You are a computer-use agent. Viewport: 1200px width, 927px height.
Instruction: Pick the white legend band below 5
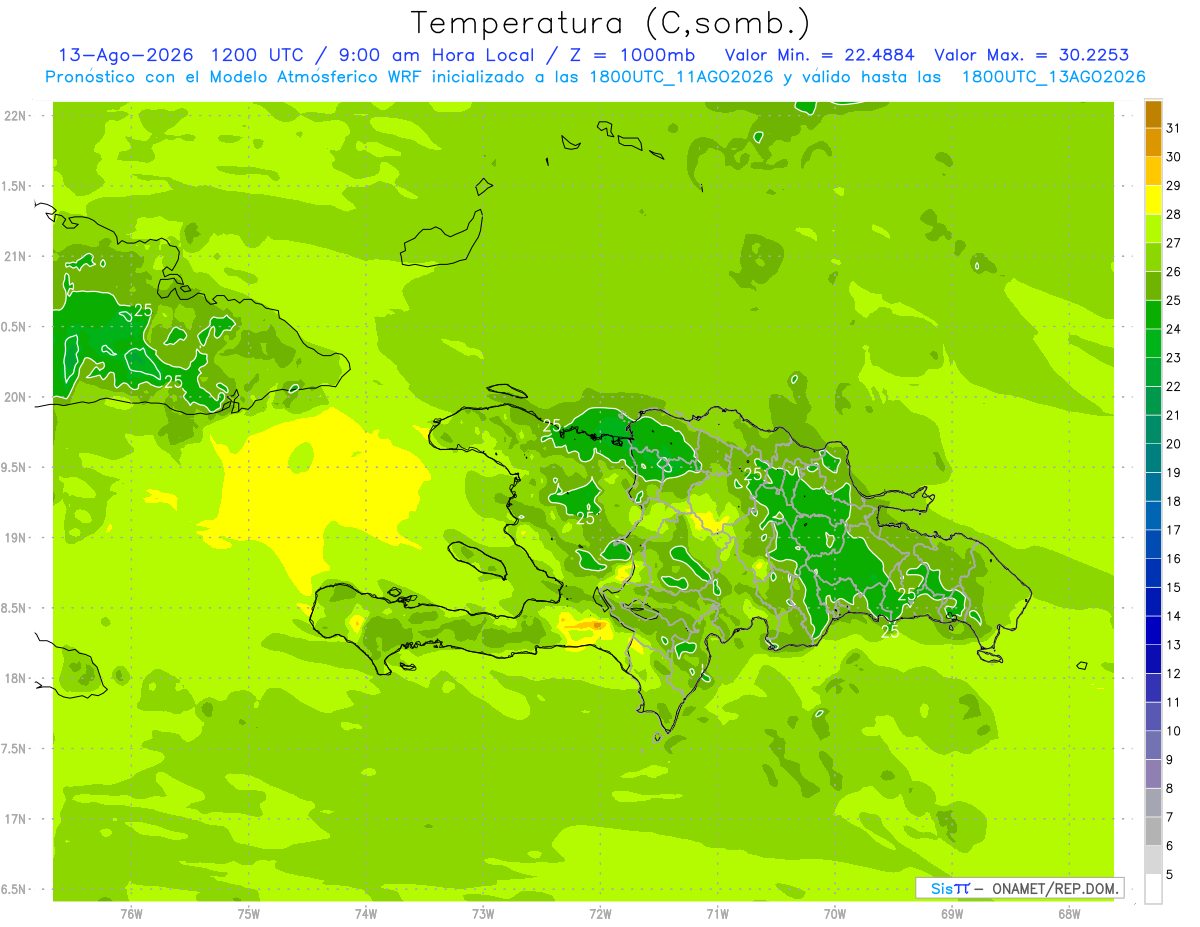[x=1153, y=889]
